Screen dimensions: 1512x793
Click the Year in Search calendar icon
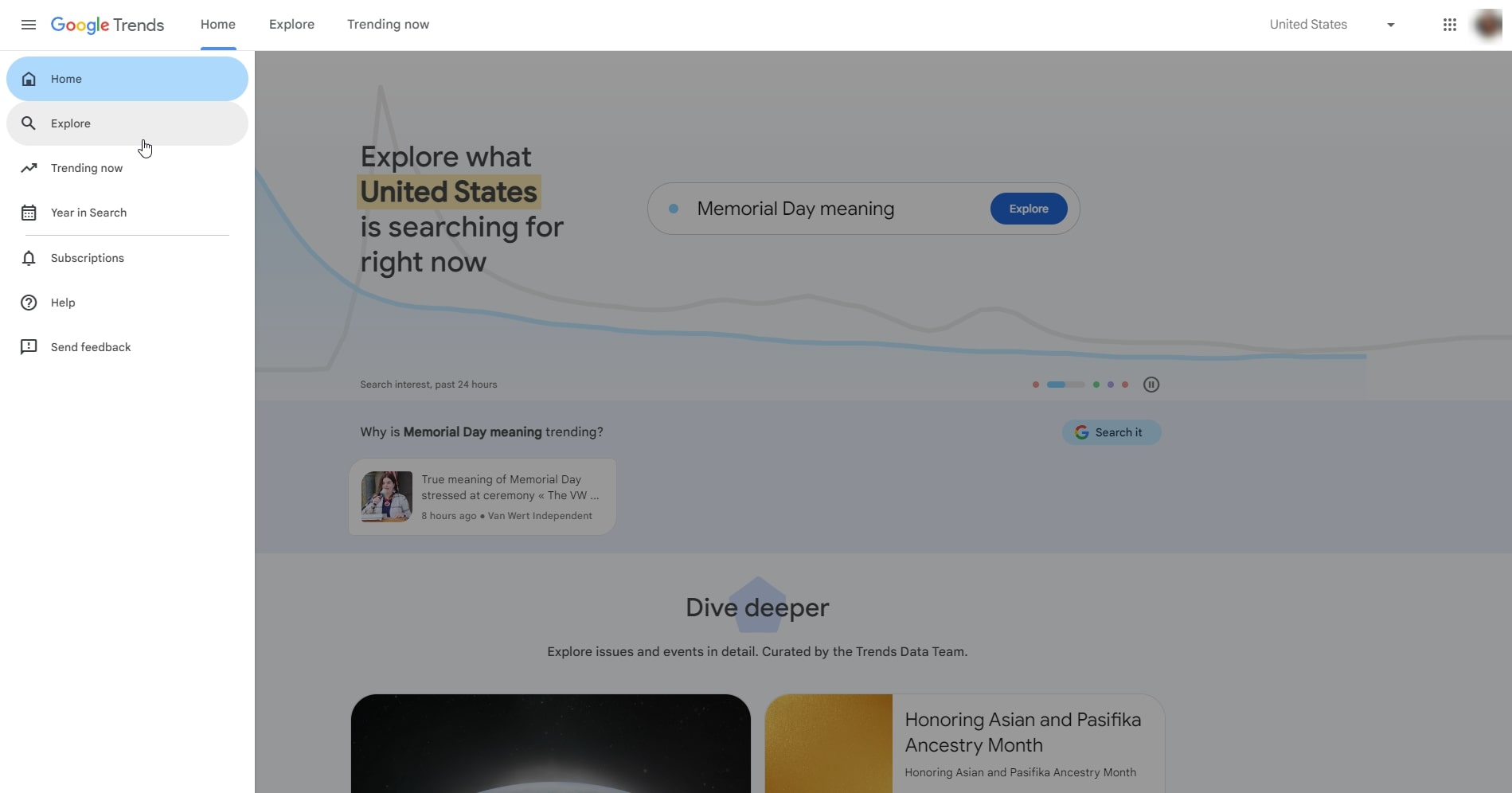tap(29, 213)
